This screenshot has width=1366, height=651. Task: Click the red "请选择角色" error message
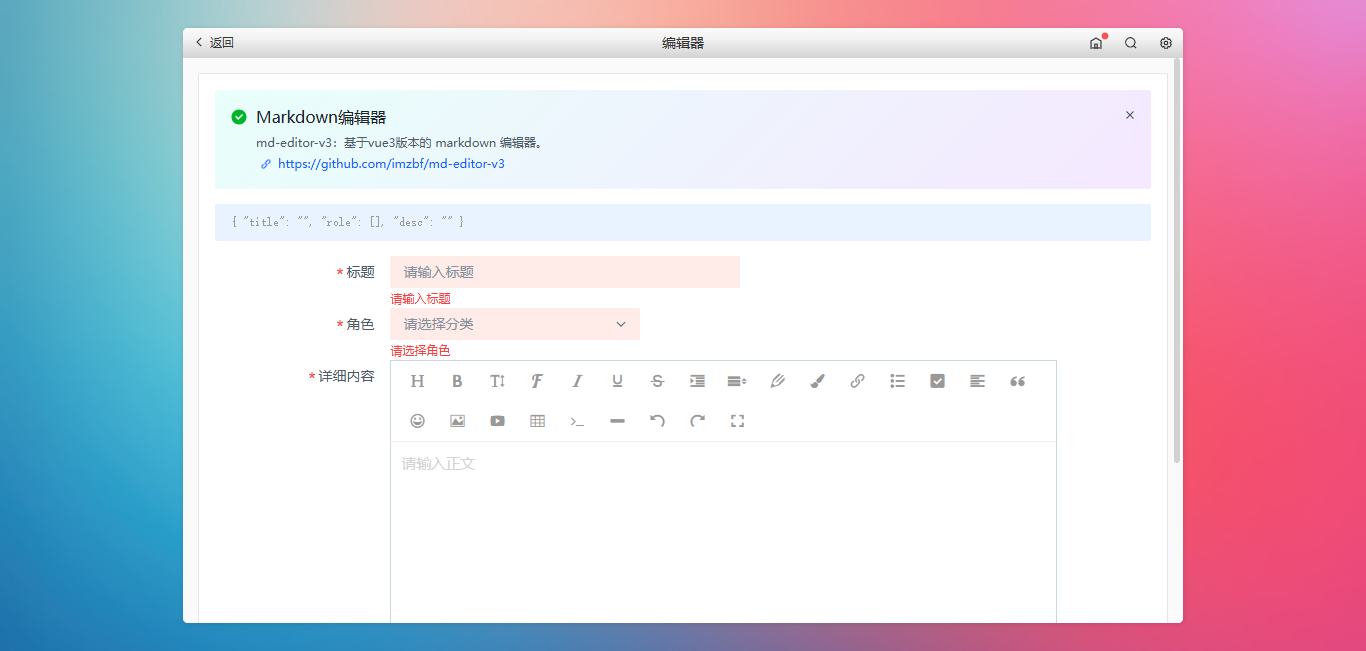click(420, 351)
